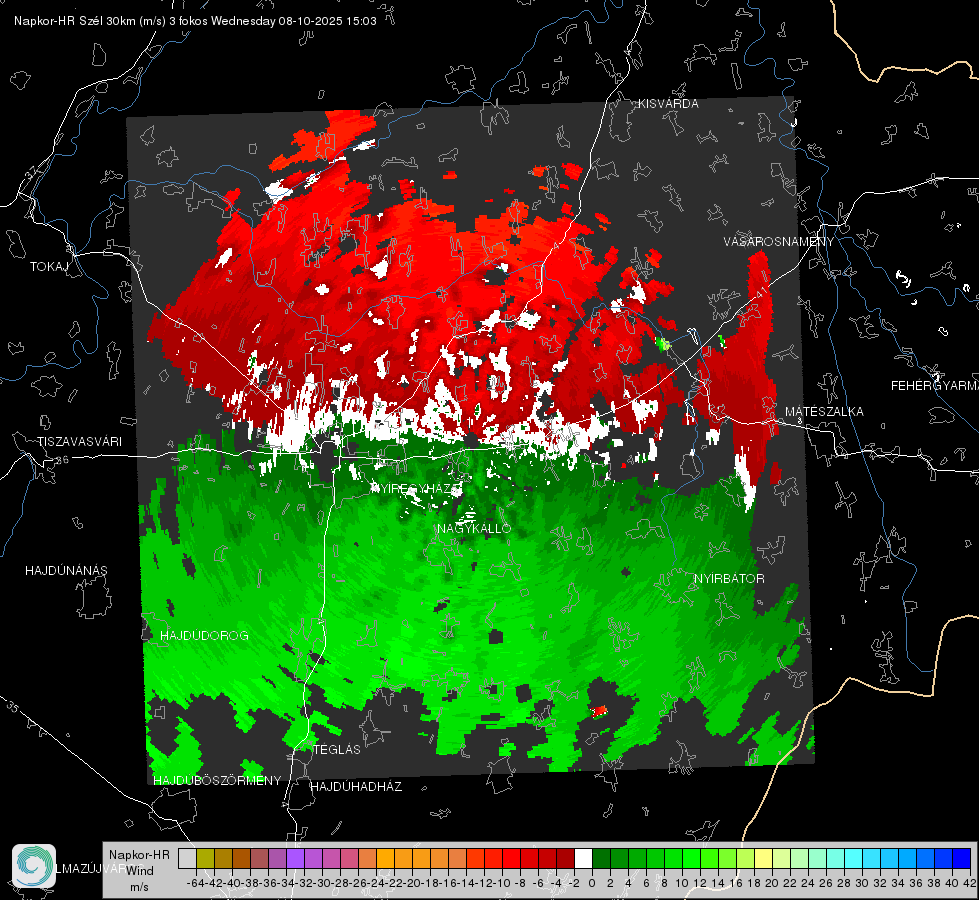Click the NAGYKÁLLÓ town label

tap(474, 528)
